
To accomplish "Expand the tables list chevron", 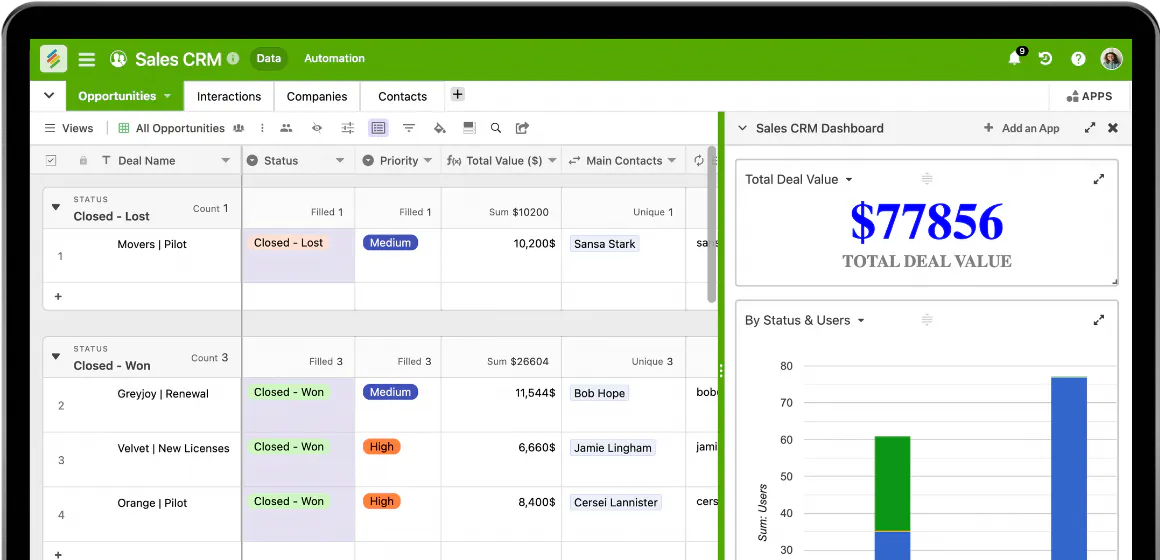I will coord(49,95).
